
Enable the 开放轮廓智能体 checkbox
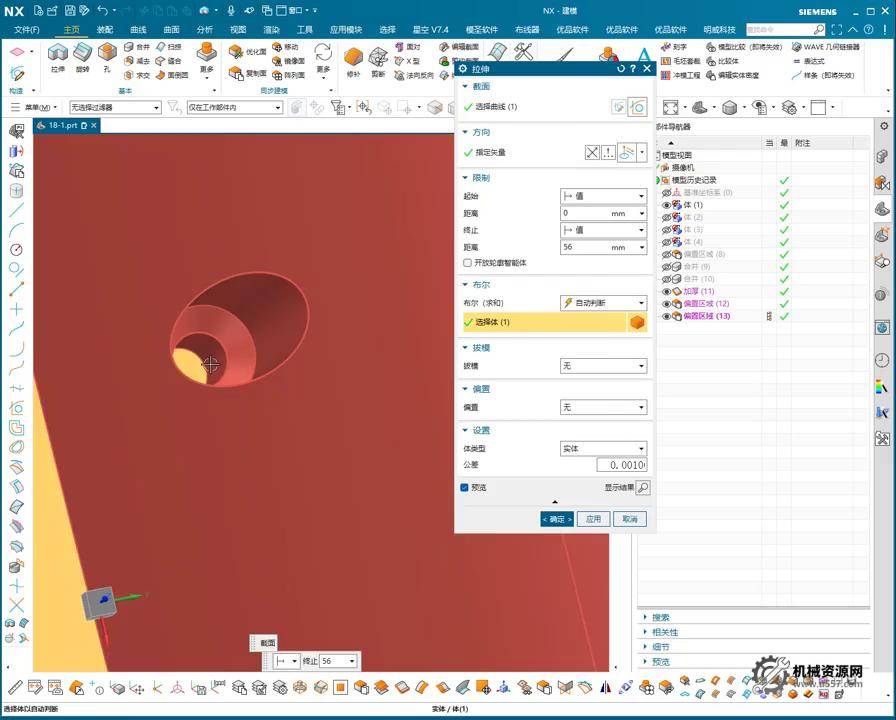tap(467, 263)
